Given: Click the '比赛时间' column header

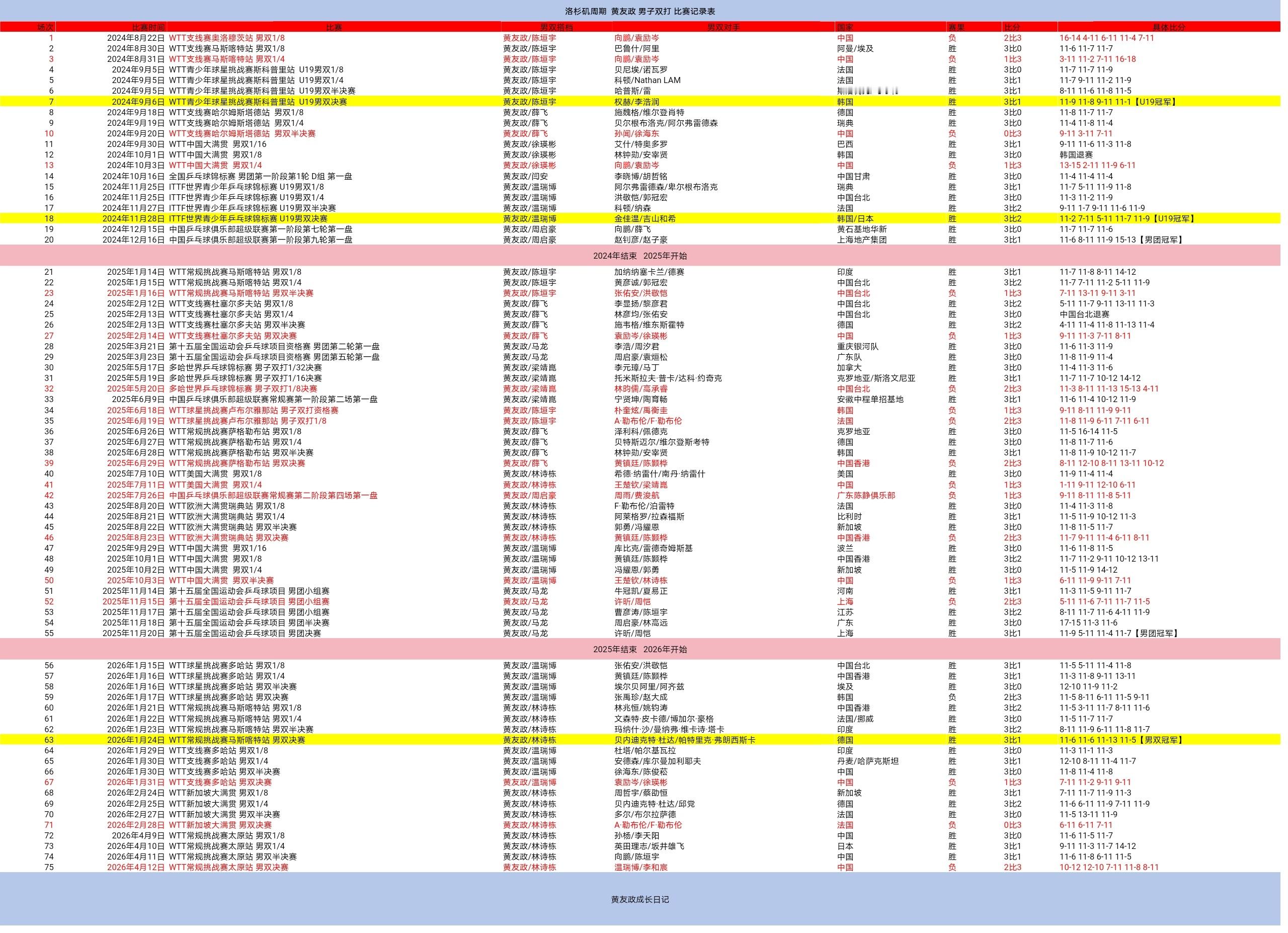Looking at the screenshot, I should [x=149, y=27].
